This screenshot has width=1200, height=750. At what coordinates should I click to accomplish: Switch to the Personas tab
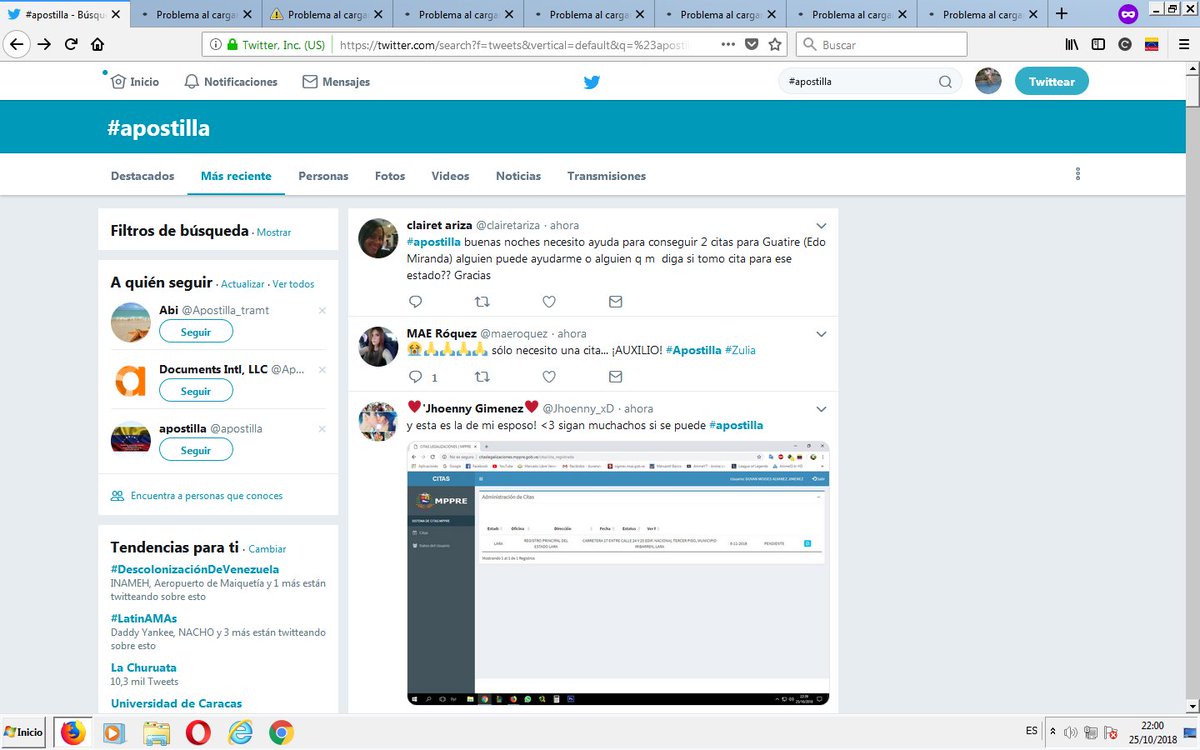point(323,176)
